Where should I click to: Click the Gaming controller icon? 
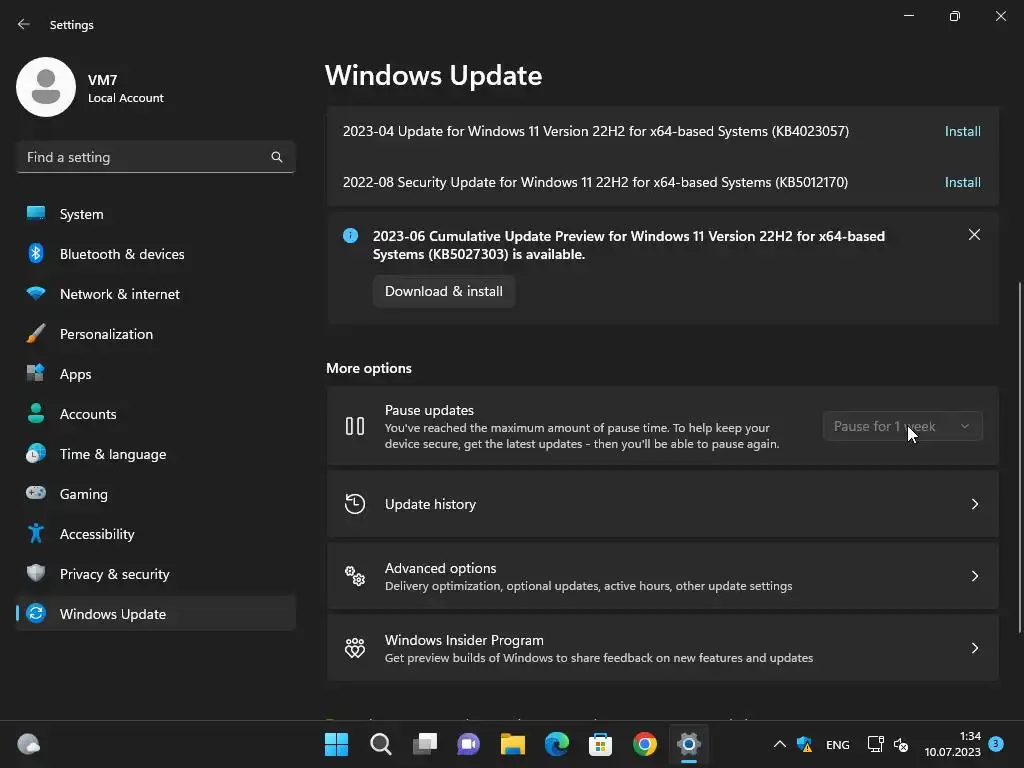point(36,493)
